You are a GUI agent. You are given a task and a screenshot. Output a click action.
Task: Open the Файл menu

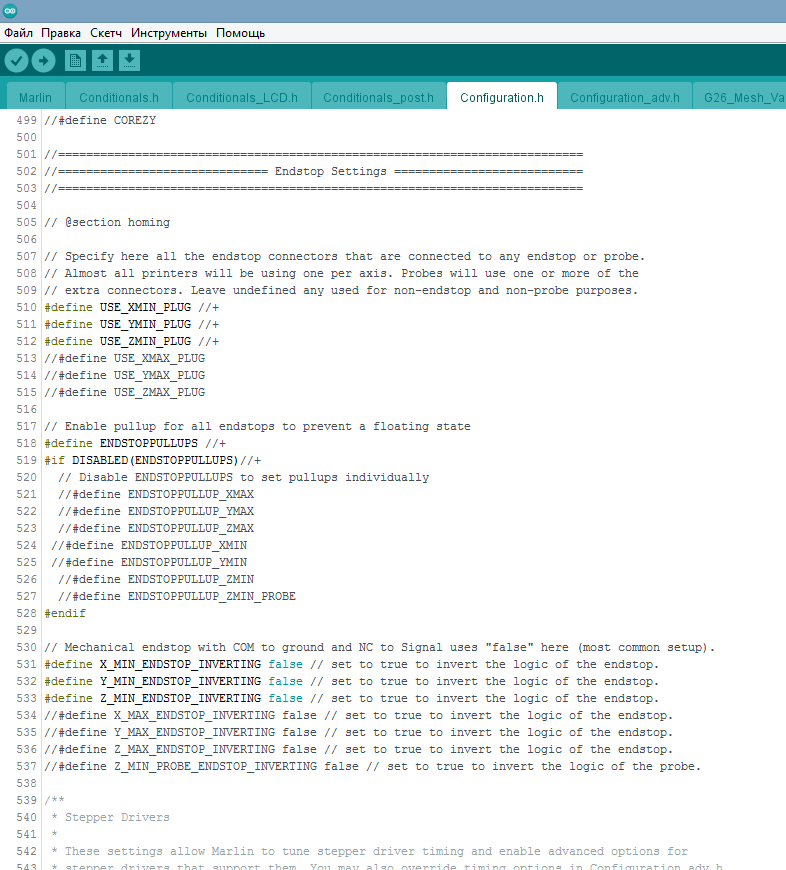point(18,33)
